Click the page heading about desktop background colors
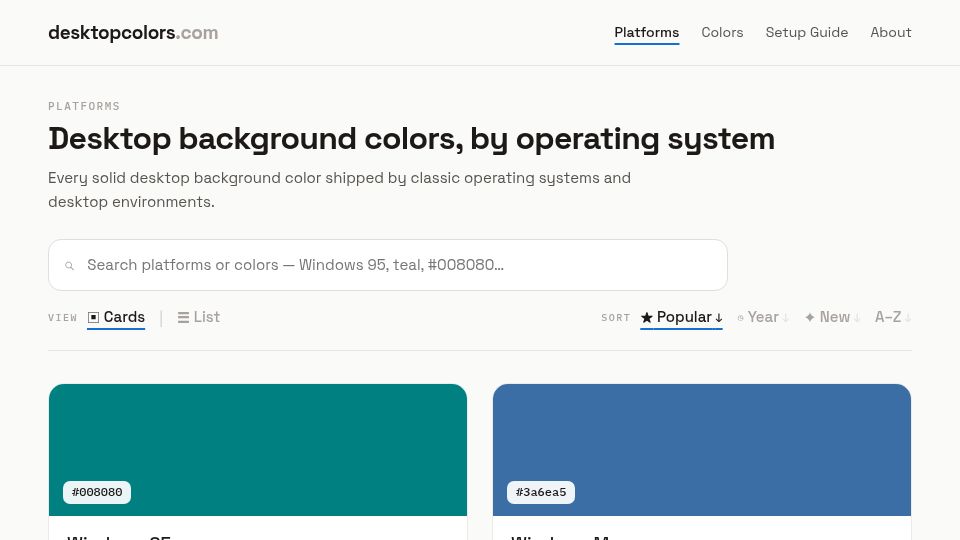 click(x=411, y=139)
